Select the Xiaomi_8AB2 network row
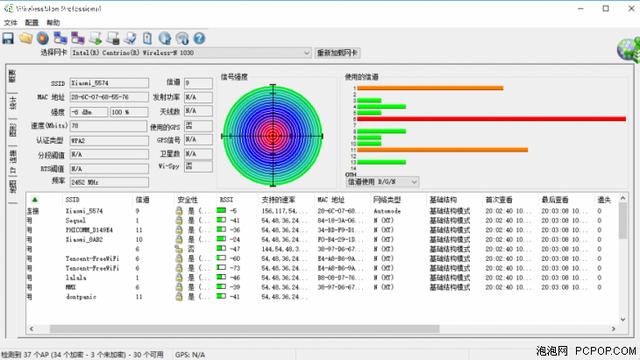The width and height of the screenshot is (640, 360). (322, 240)
